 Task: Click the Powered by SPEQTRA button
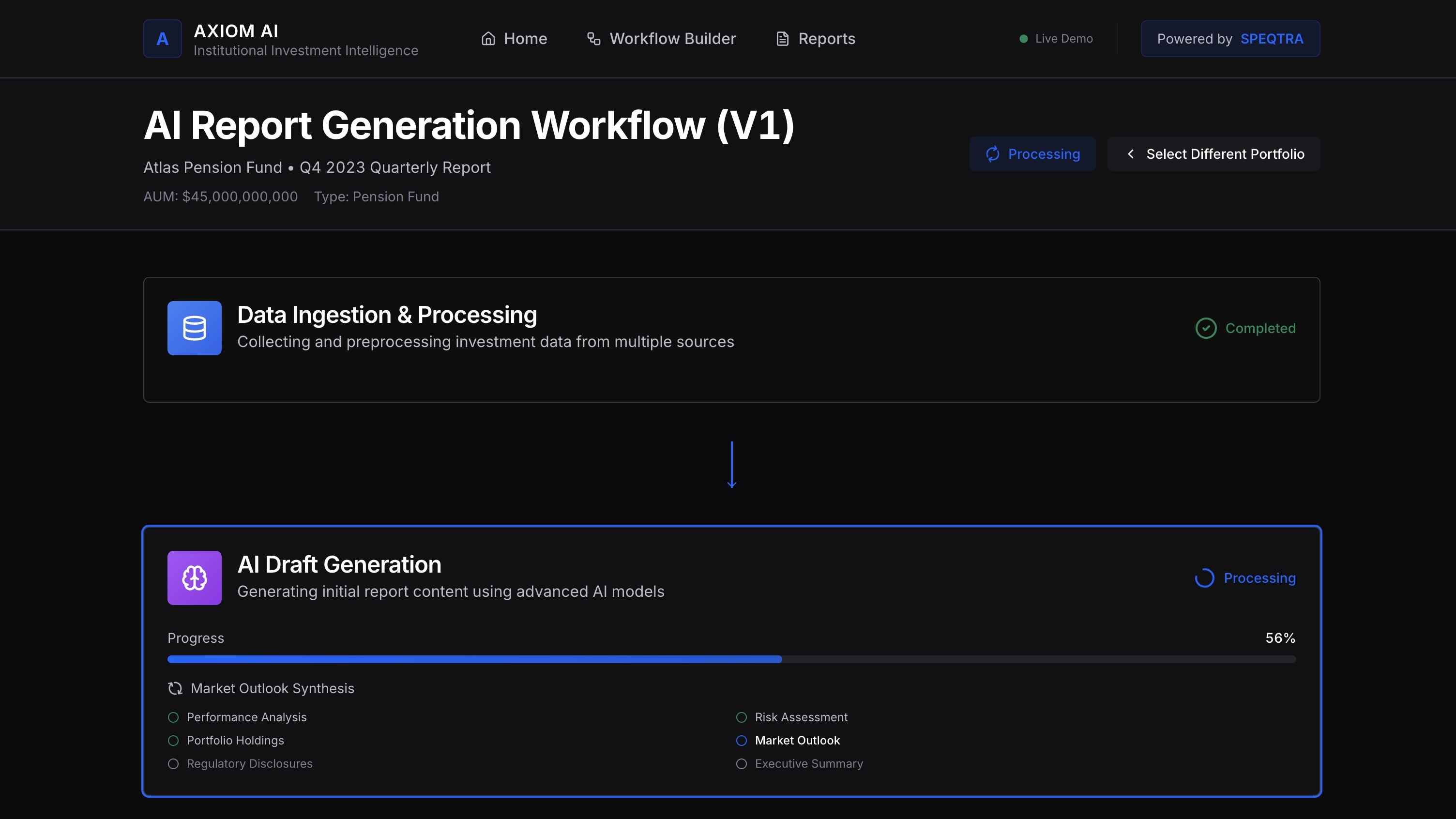tap(1230, 38)
